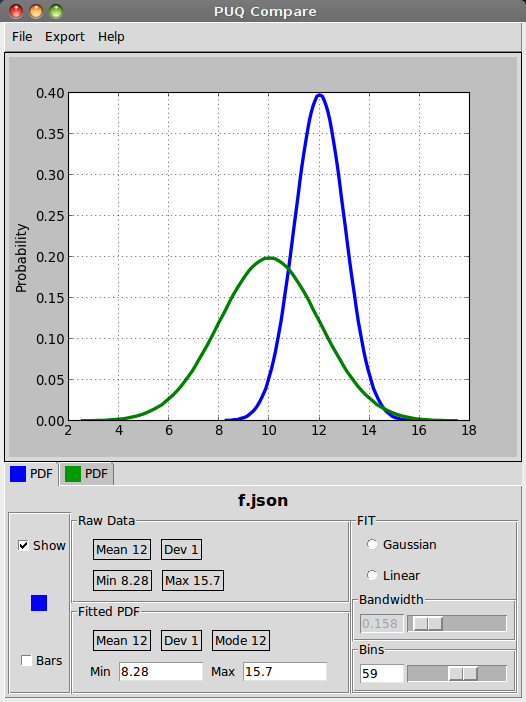Switch to the green PDF tab
Screen dimensions: 526x702
tap(86, 474)
